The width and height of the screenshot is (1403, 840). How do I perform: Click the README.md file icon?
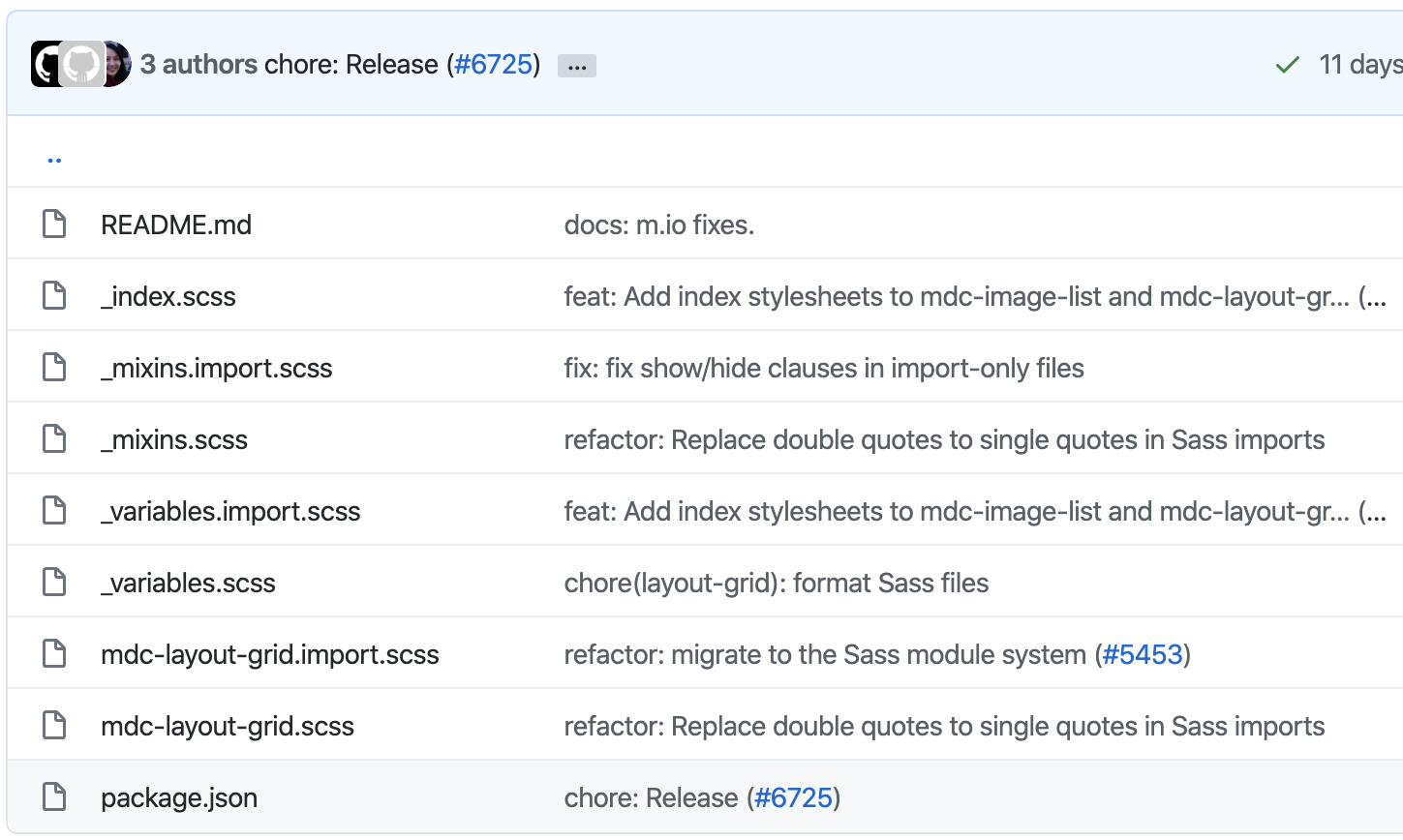(54, 223)
